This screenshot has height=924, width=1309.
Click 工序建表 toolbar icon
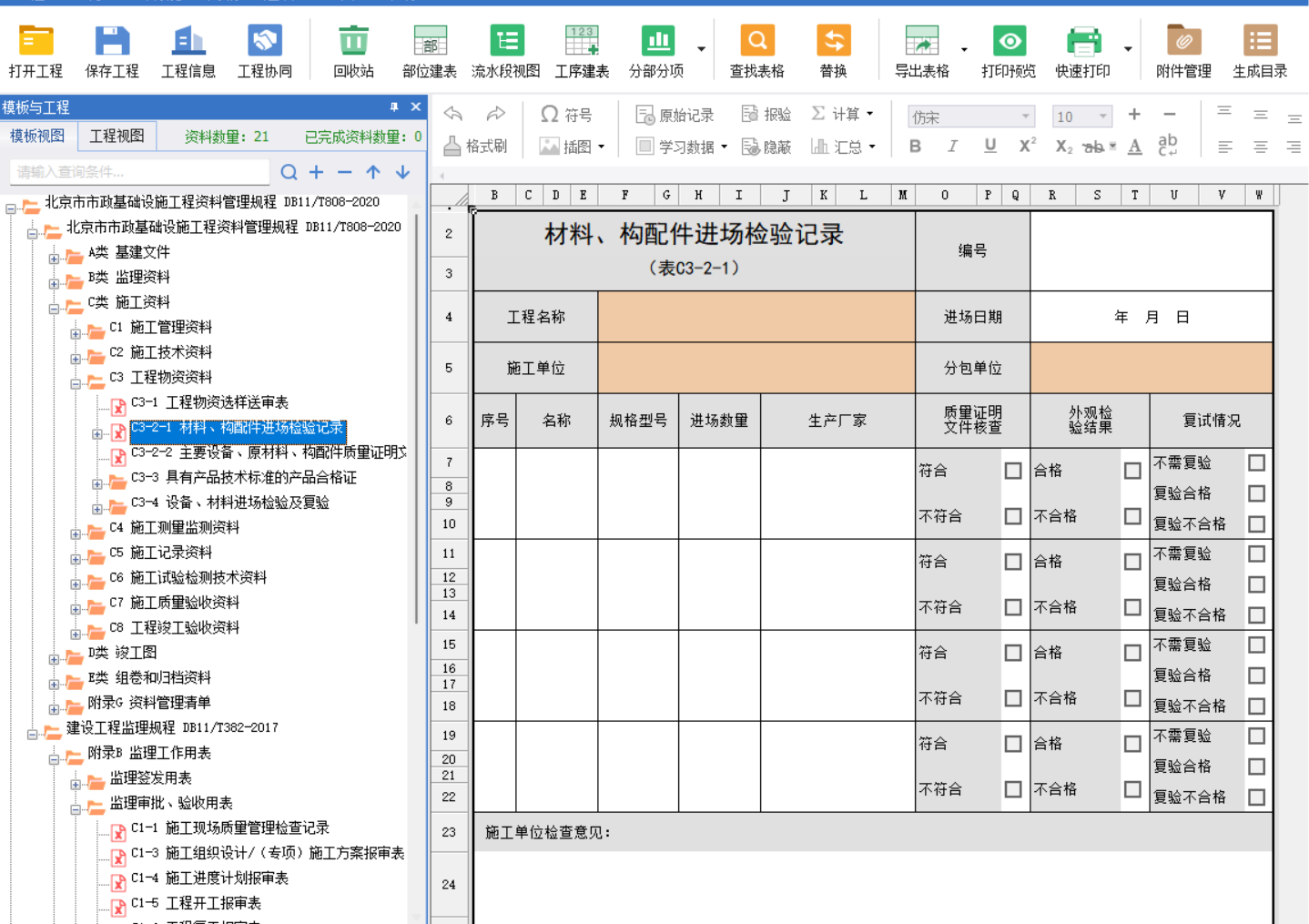pyautogui.click(x=582, y=52)
